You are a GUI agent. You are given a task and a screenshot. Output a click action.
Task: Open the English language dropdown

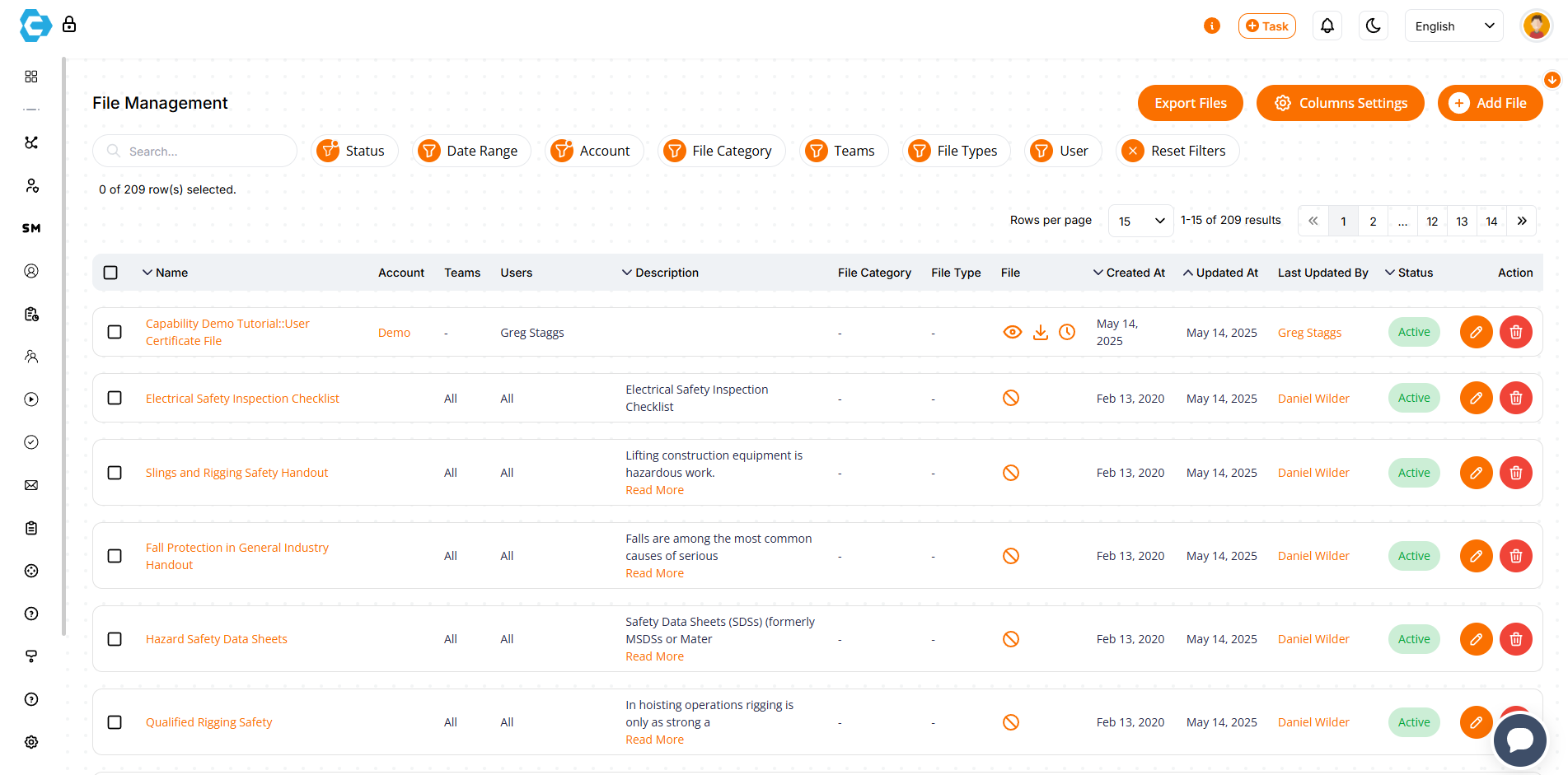click(1453, 26)
